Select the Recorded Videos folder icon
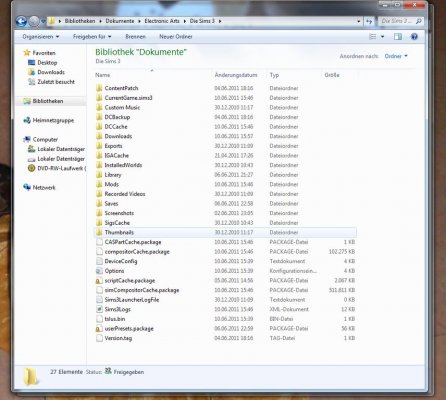 [99, 194]
